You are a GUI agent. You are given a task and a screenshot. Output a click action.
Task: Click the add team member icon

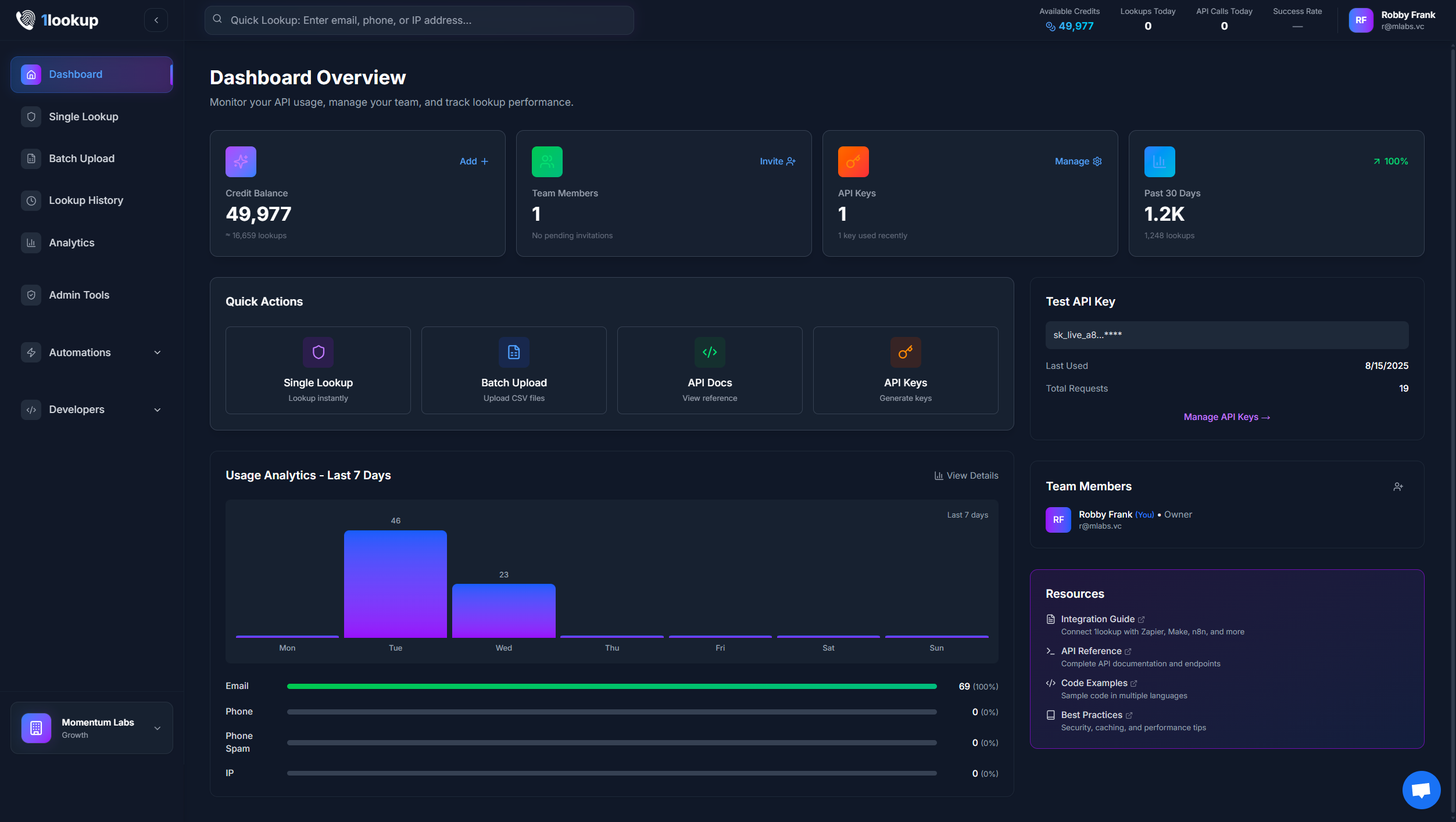(x=1398, y=487)
